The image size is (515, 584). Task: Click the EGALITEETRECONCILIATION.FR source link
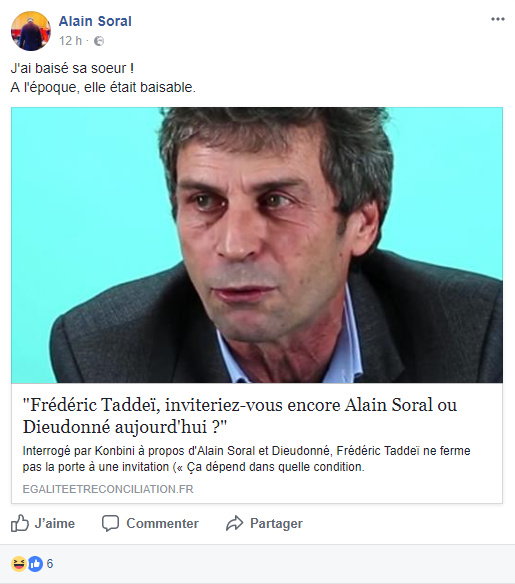coord(108,489)
